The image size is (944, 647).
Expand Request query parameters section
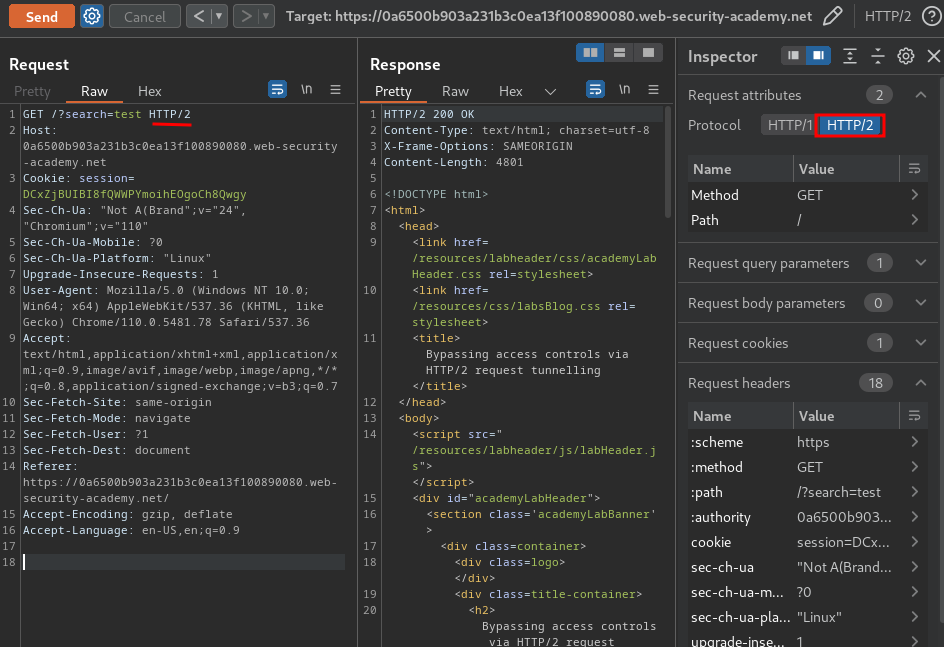921,262
